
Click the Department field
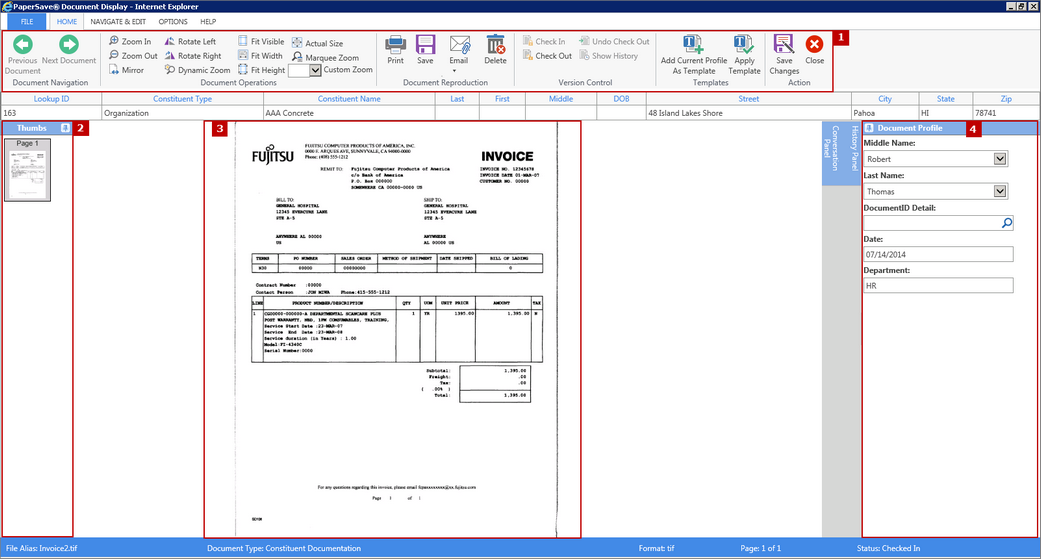point(938,285)
